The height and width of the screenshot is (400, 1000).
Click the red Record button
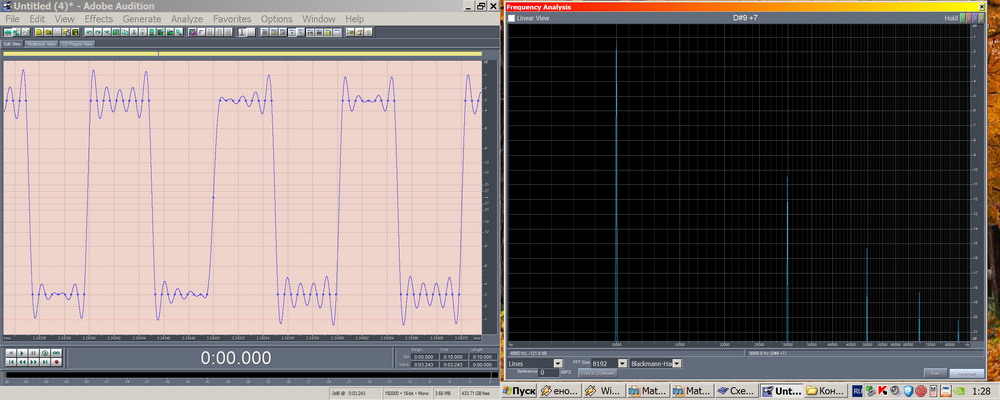[x=56, y=362]
